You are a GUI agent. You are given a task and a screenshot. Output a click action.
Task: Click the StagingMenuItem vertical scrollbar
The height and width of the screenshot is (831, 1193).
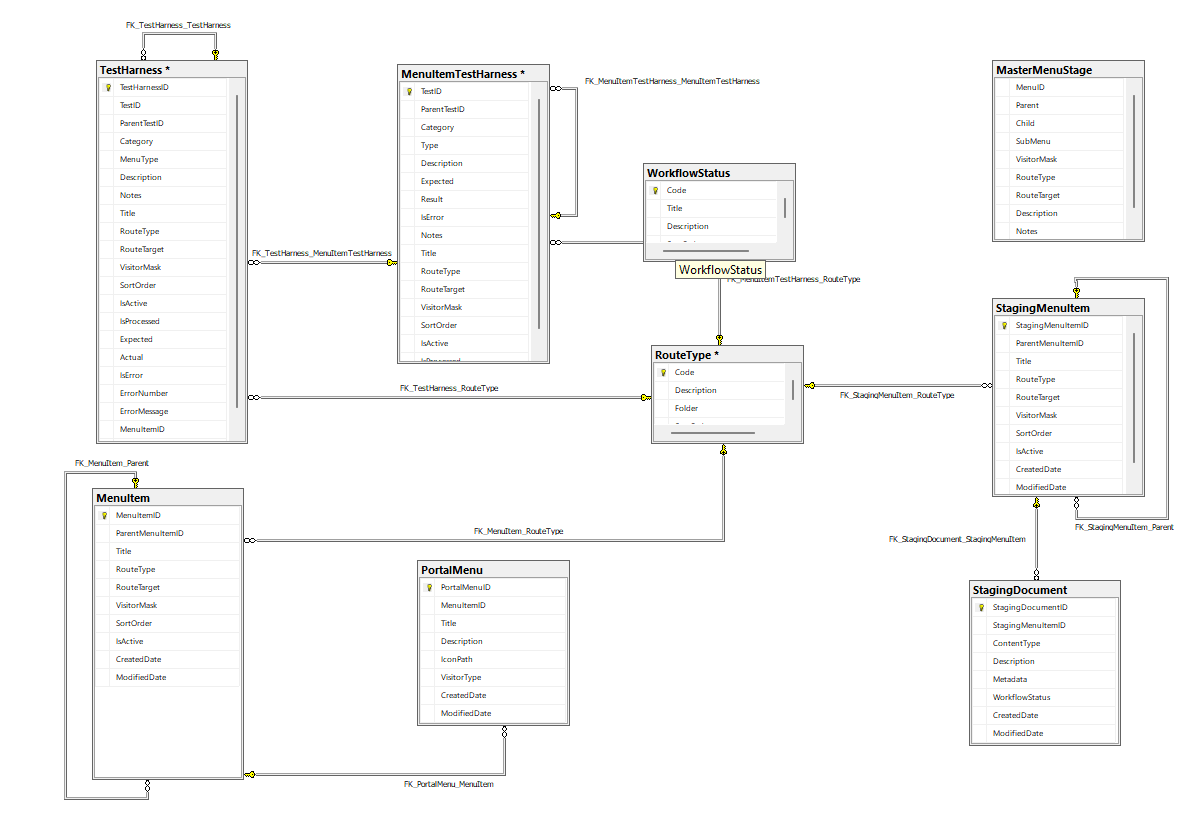(x=1134, y=398)
